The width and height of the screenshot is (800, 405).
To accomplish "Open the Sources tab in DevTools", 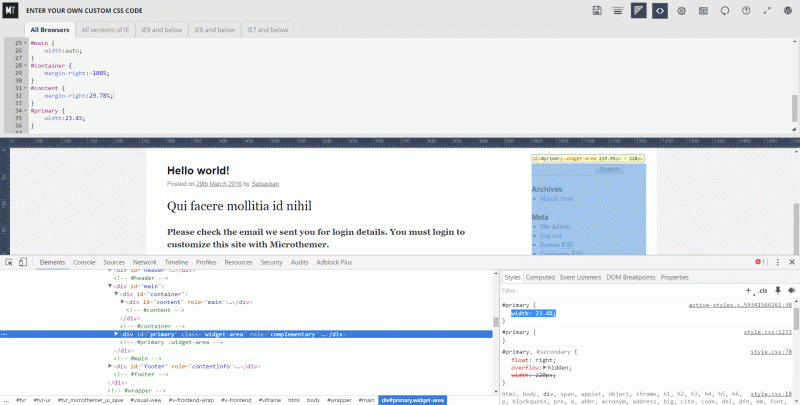I will (114, 262).
